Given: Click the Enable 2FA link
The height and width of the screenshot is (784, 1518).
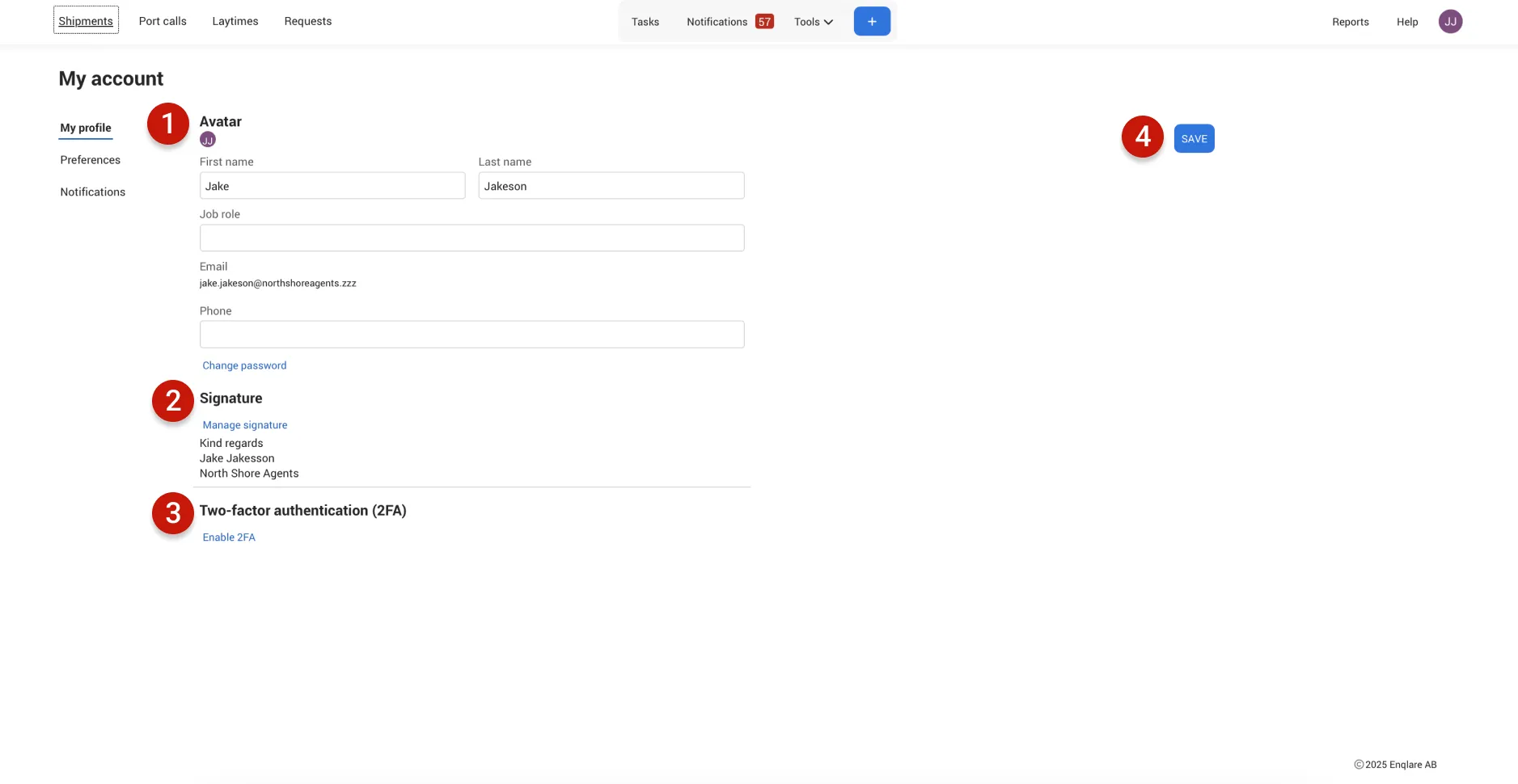Looking at the screenshot, I should pos(229,537).
